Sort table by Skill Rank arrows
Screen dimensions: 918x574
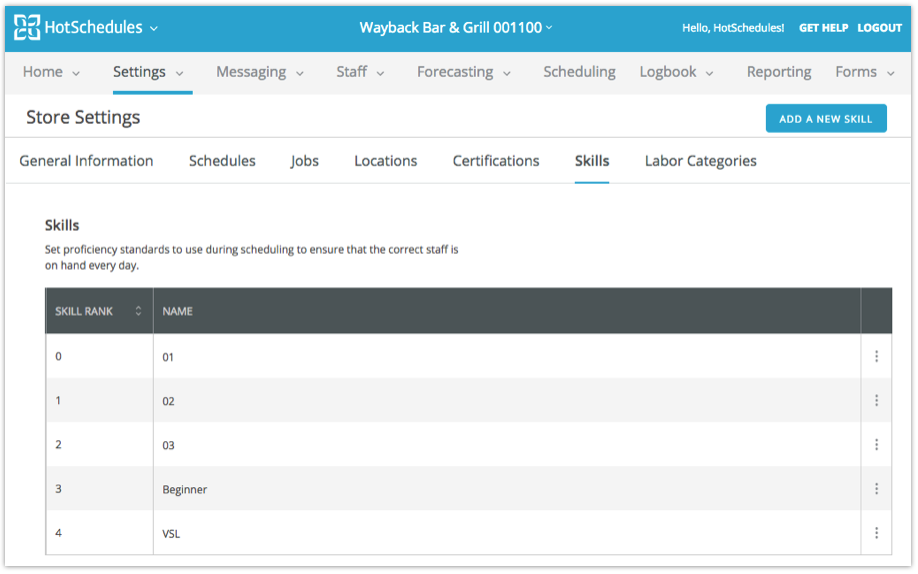[138, 311]
